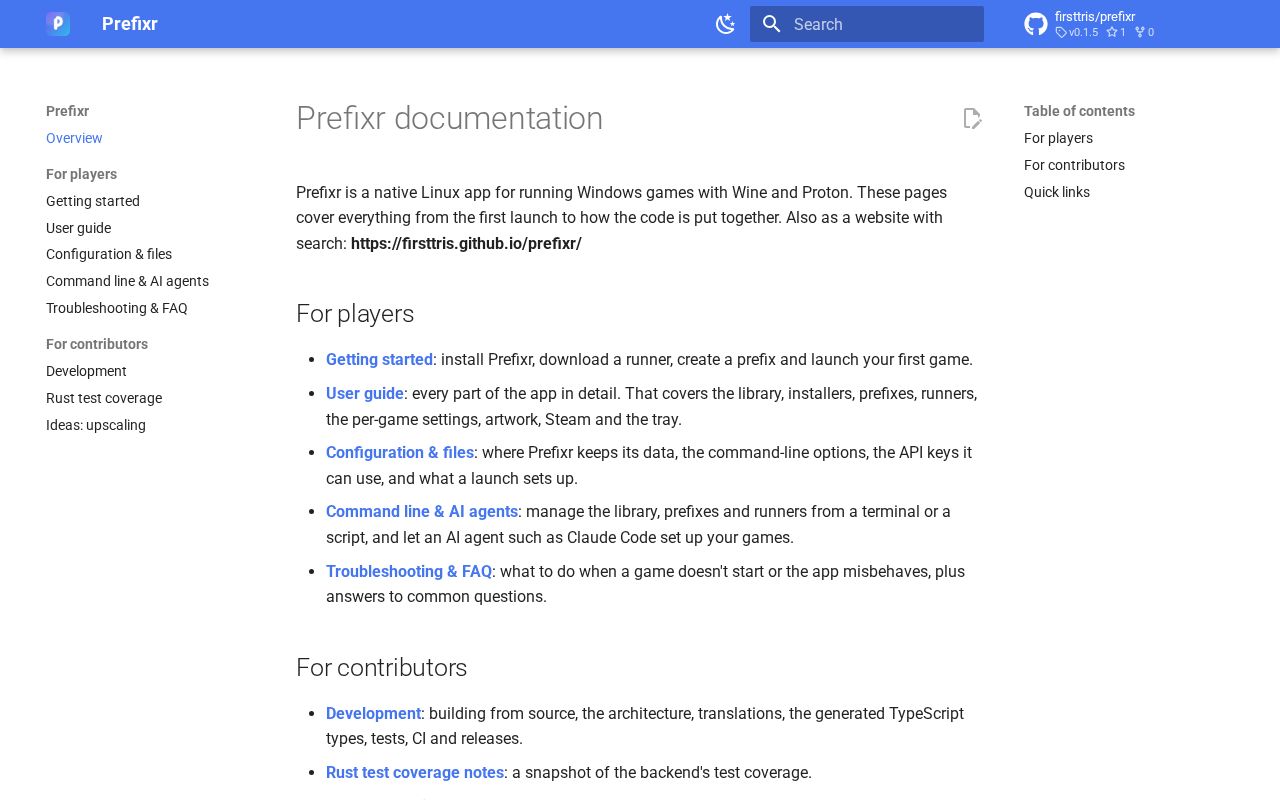Screen dimensions: 1280x800
Task: Follow the Command line & AI agents article link
Action: coord(422,511)
